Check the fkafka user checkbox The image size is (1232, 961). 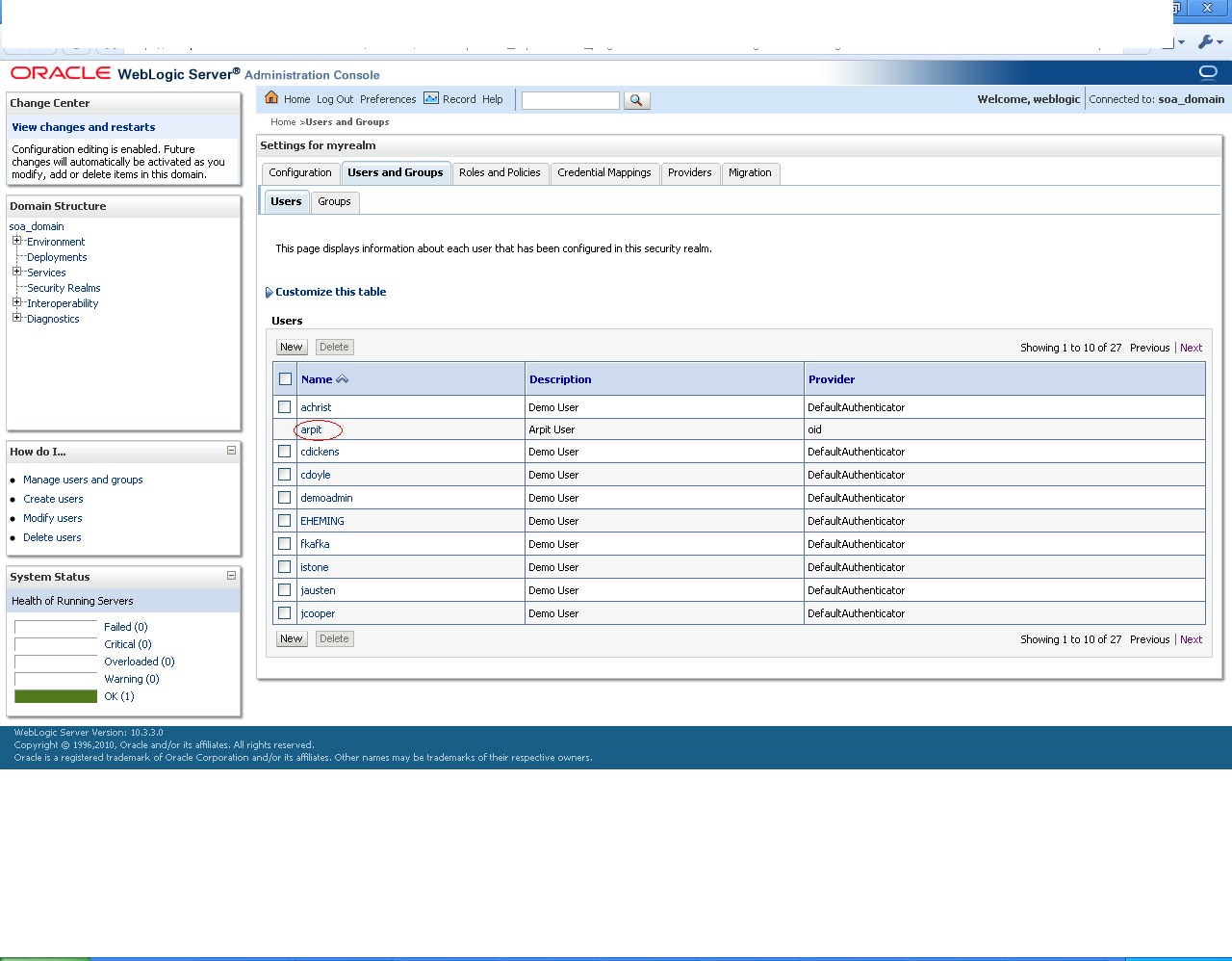(x=284, y=543)
